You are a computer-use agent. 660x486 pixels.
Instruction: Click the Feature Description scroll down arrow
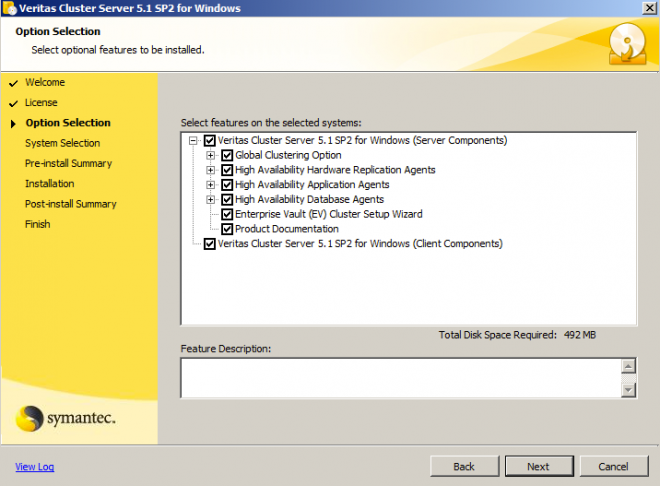tap(628, 390)
